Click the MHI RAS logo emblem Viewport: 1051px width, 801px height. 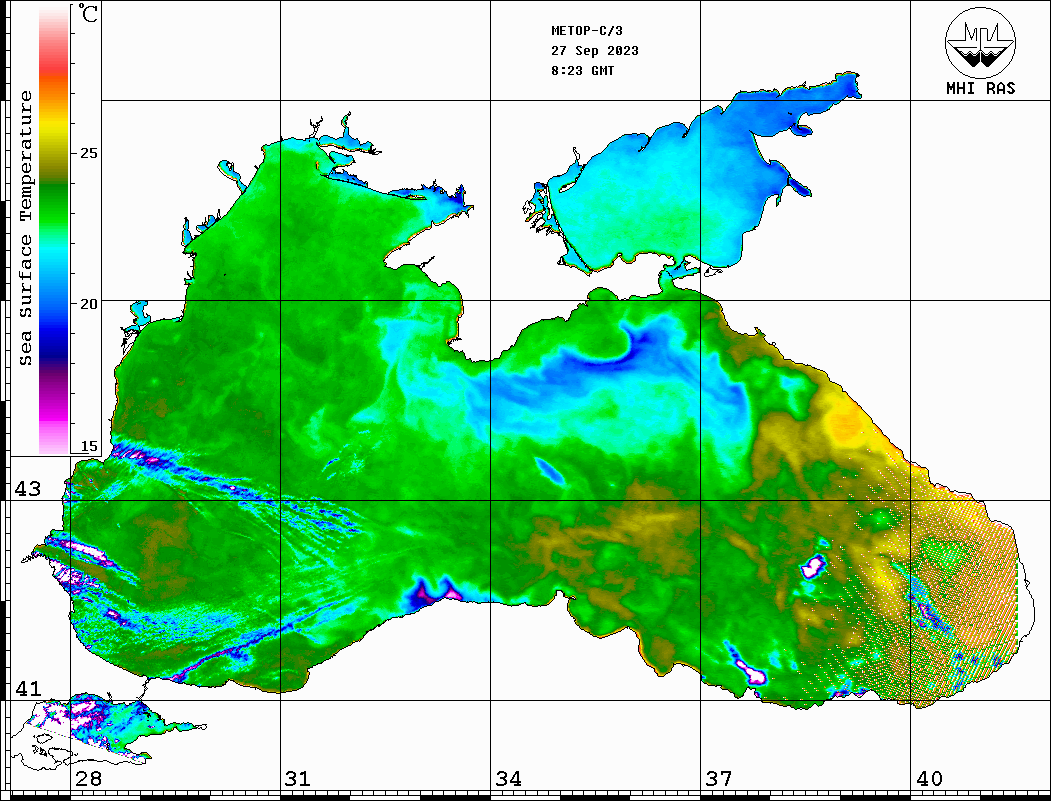pos(981,42)
